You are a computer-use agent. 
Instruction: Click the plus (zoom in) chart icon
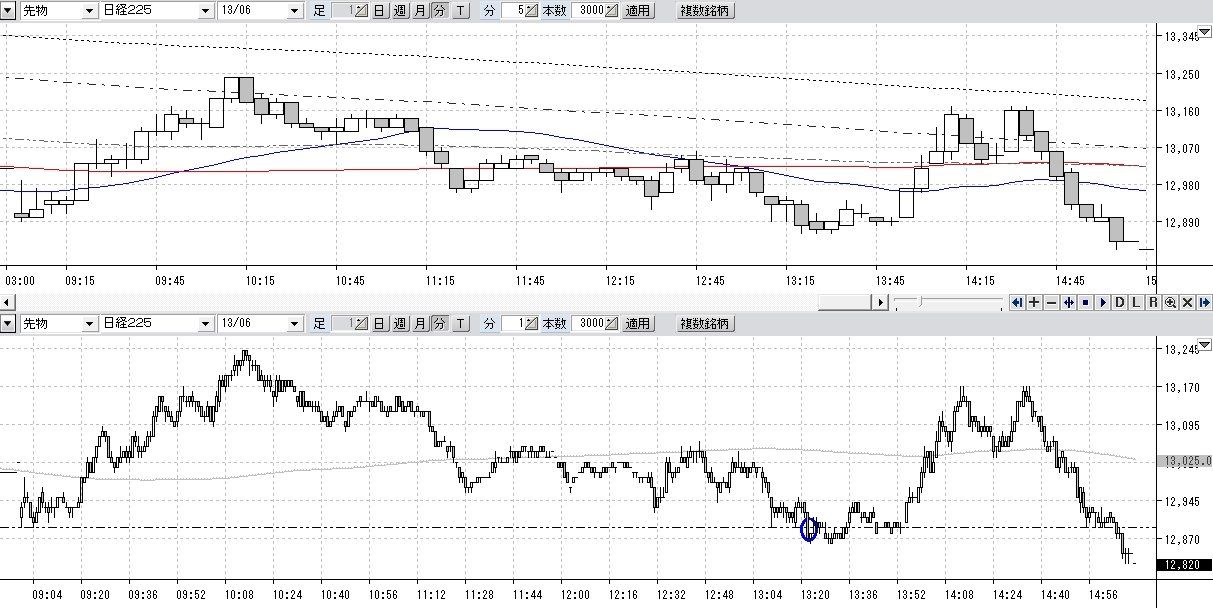pyautogui.click(x=1034, y=302)
